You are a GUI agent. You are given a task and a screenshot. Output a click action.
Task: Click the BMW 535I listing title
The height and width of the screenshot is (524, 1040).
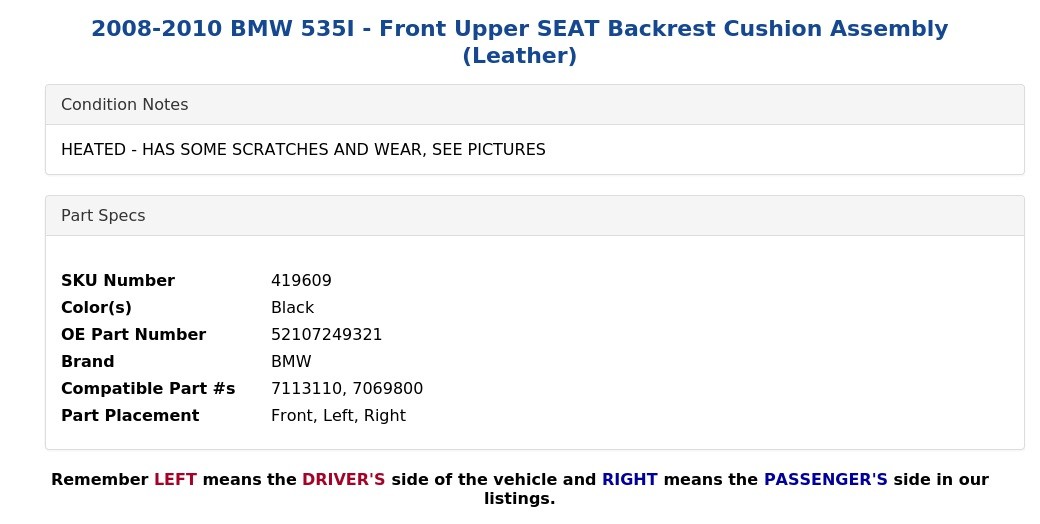tap(519, 42)
